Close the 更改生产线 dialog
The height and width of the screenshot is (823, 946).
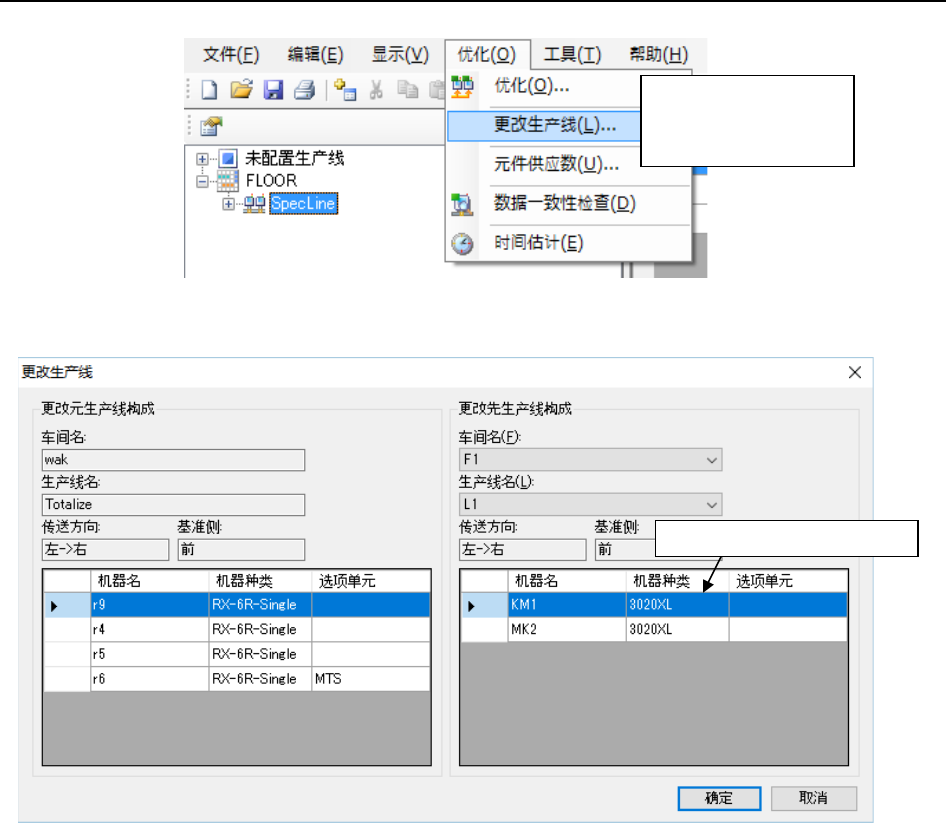tap(855, 372)
